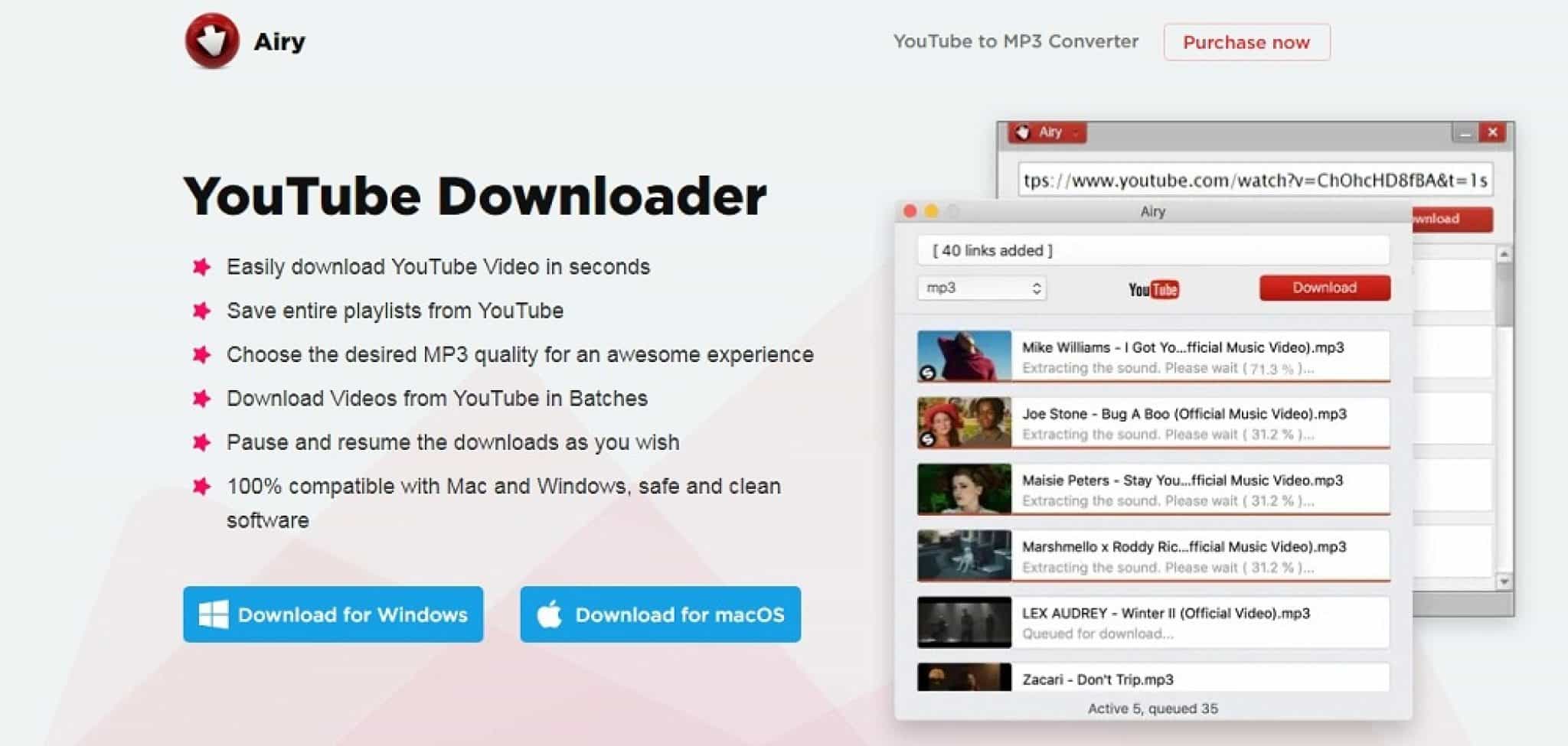This screenshot has height=746, width=1568.
Task: Click the partially hidden Download button in Windows window
Action: click(1452, 219)
